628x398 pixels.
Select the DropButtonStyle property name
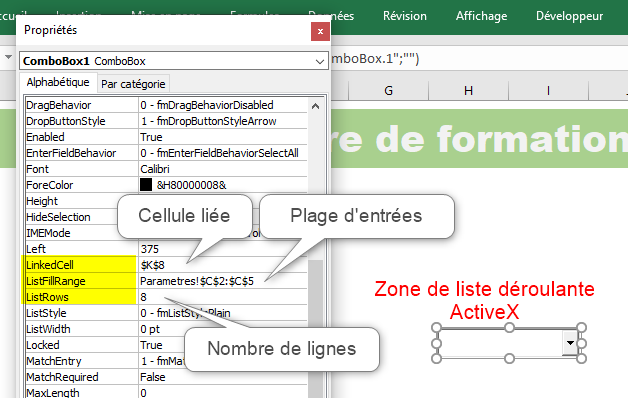pyautogui.click(x=66, y=121)
